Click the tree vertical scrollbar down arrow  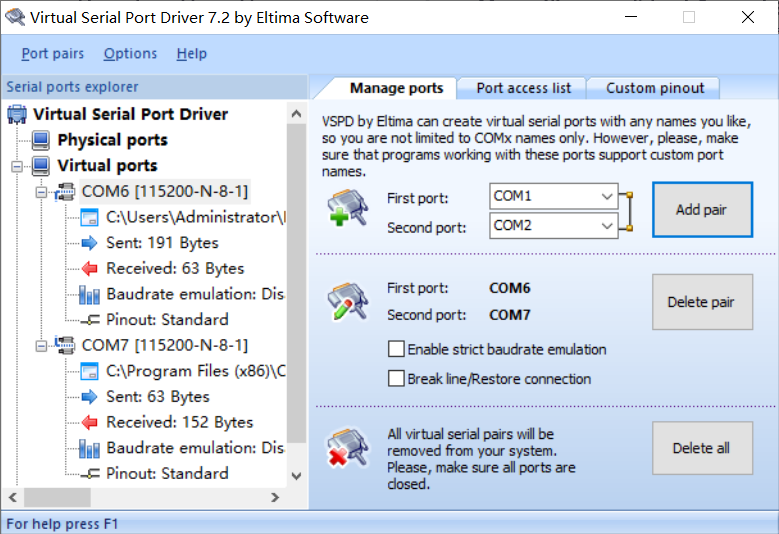coord(297,476)
